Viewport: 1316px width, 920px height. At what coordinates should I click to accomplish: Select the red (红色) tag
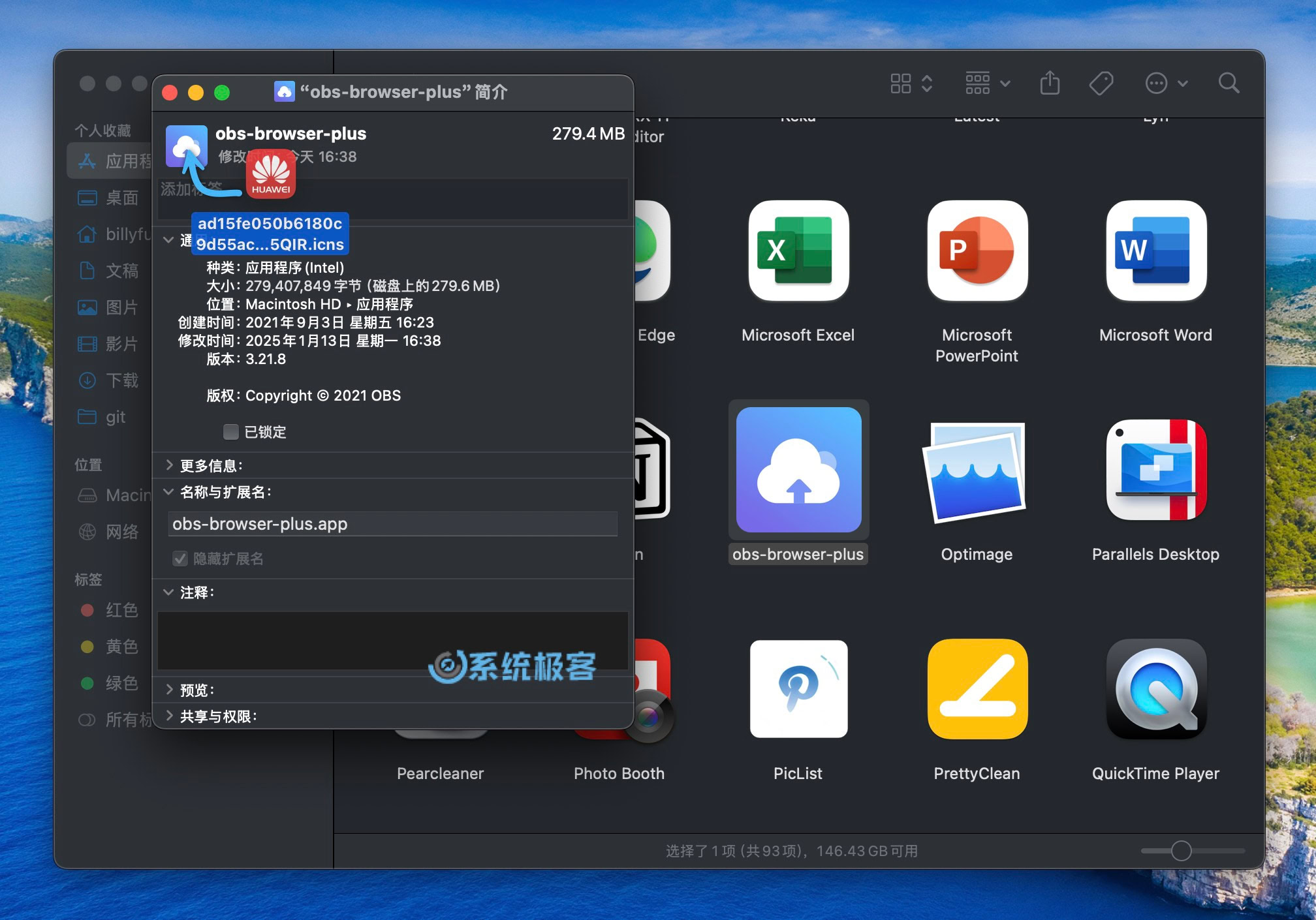pos(108,610)
